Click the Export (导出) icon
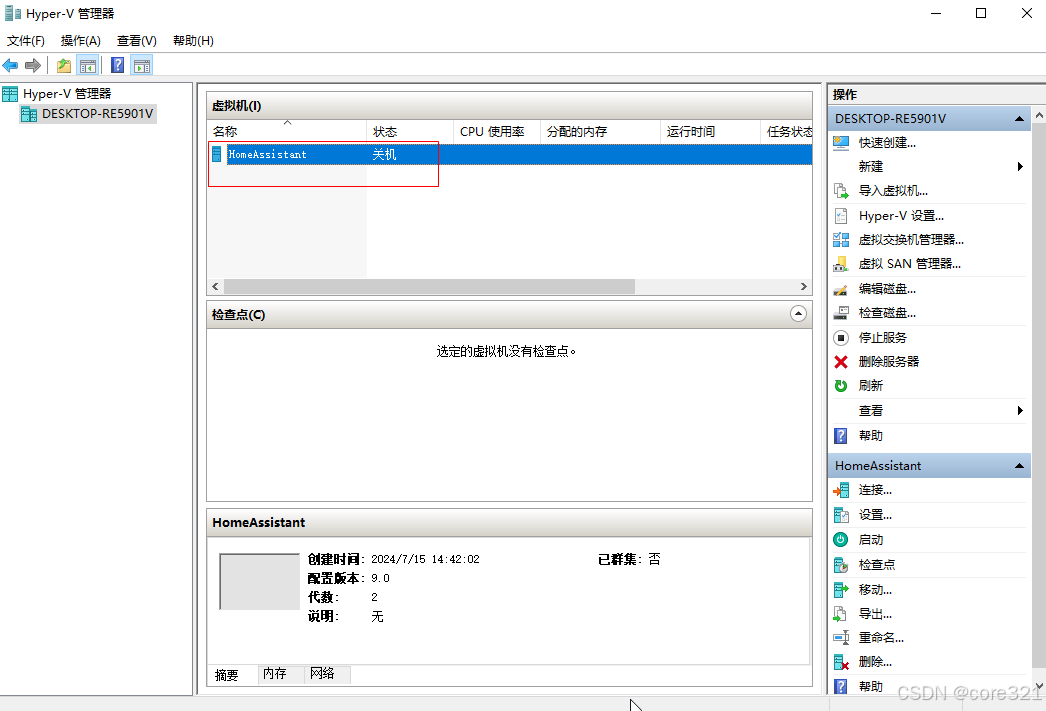1046x711 pixels. tap(841, 614)
